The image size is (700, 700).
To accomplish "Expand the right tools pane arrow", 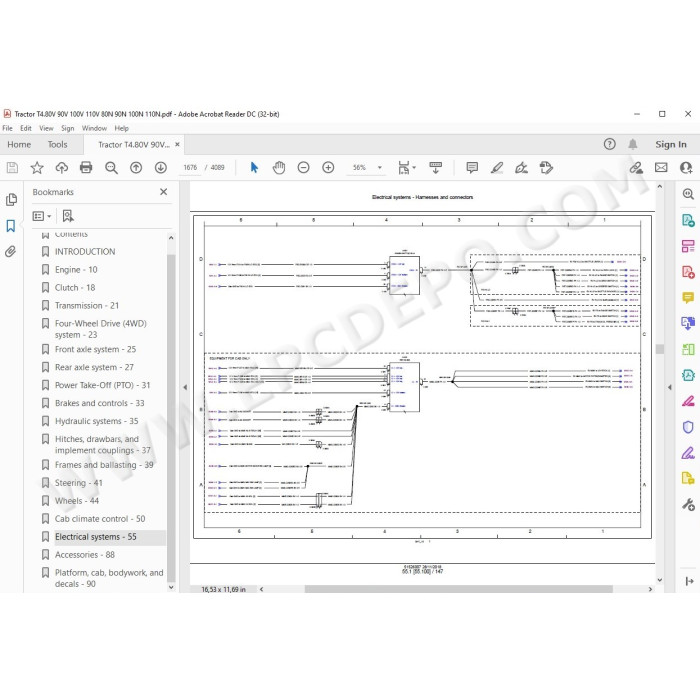I will [670, 387].
